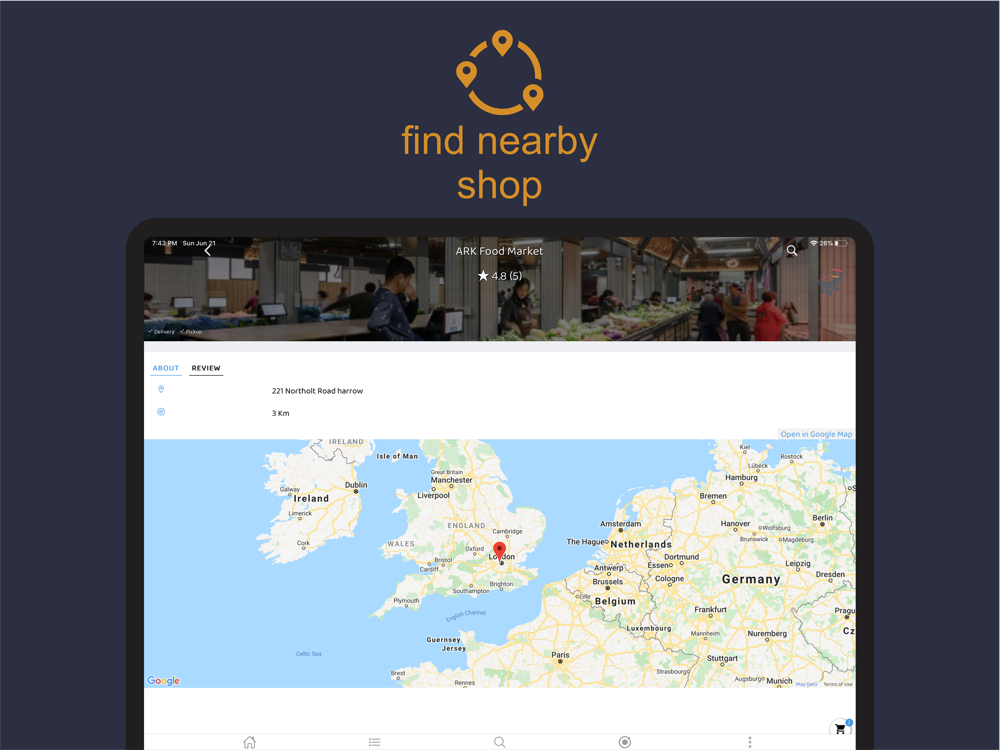Switch to the REVIEW tab
Image resolution: width=1000 pixels, height=750 pixels.
(x=206, y=368)
